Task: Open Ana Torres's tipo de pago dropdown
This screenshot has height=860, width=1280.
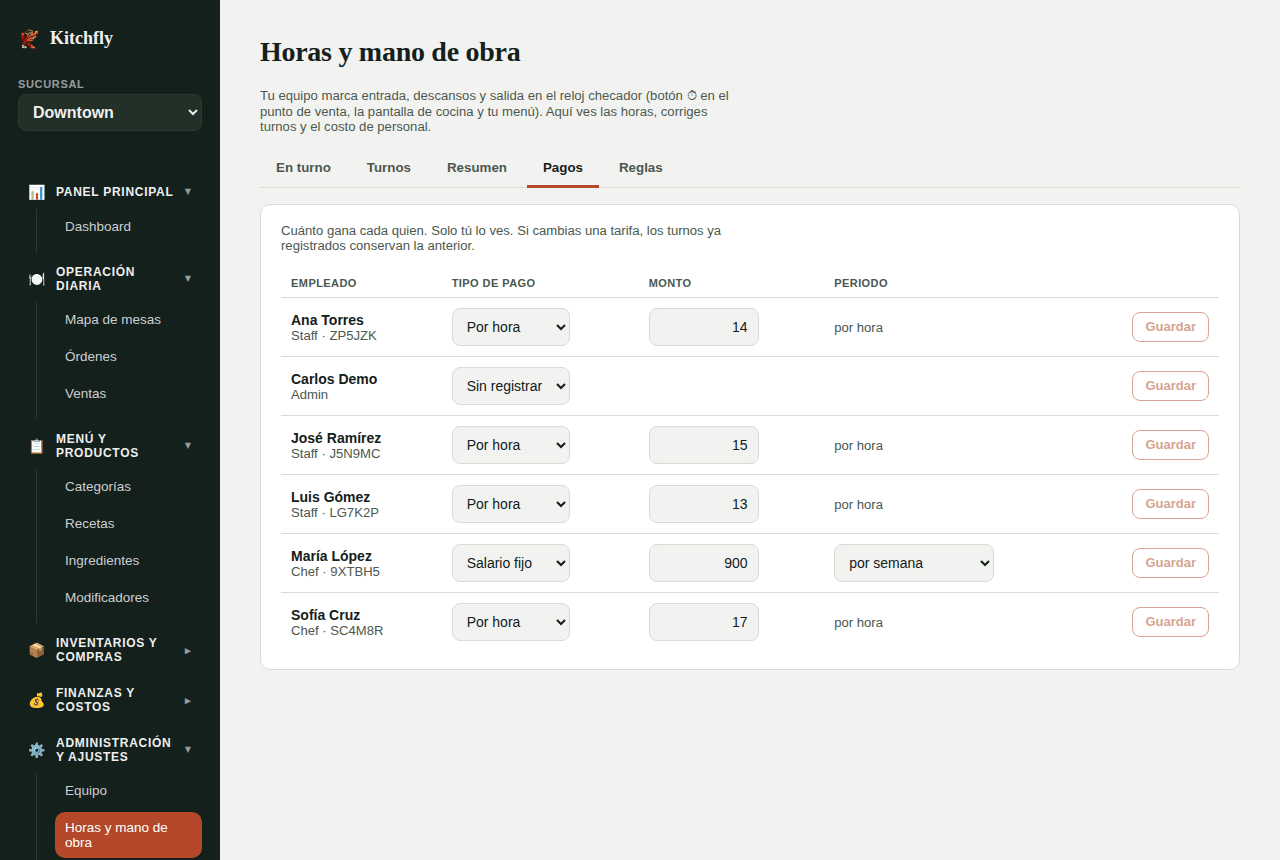Action: pyautogui.click(x=511, y=327)
